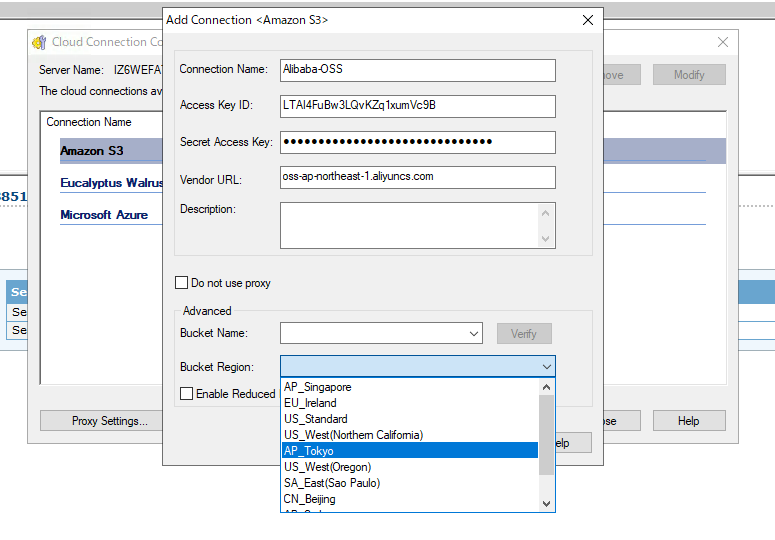Select Amazon S3 in connection list
The height and width of the screenshot is (540, 775).
[92, 151]
